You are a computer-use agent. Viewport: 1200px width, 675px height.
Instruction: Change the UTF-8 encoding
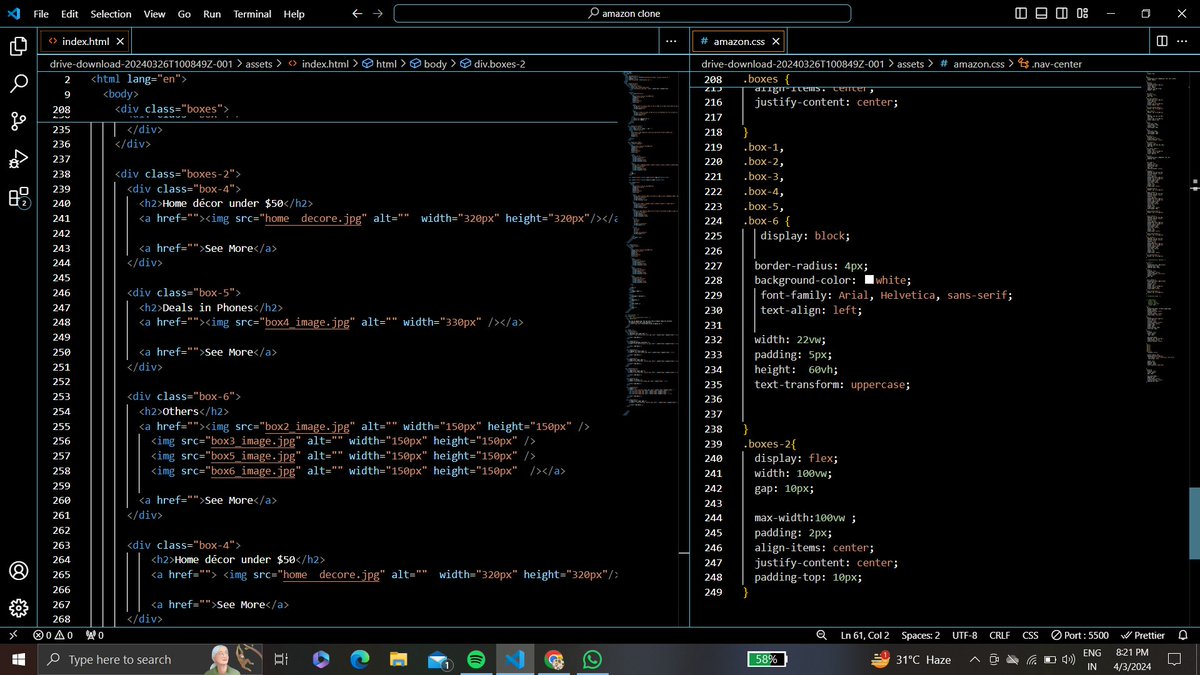(x=965, y=635)
